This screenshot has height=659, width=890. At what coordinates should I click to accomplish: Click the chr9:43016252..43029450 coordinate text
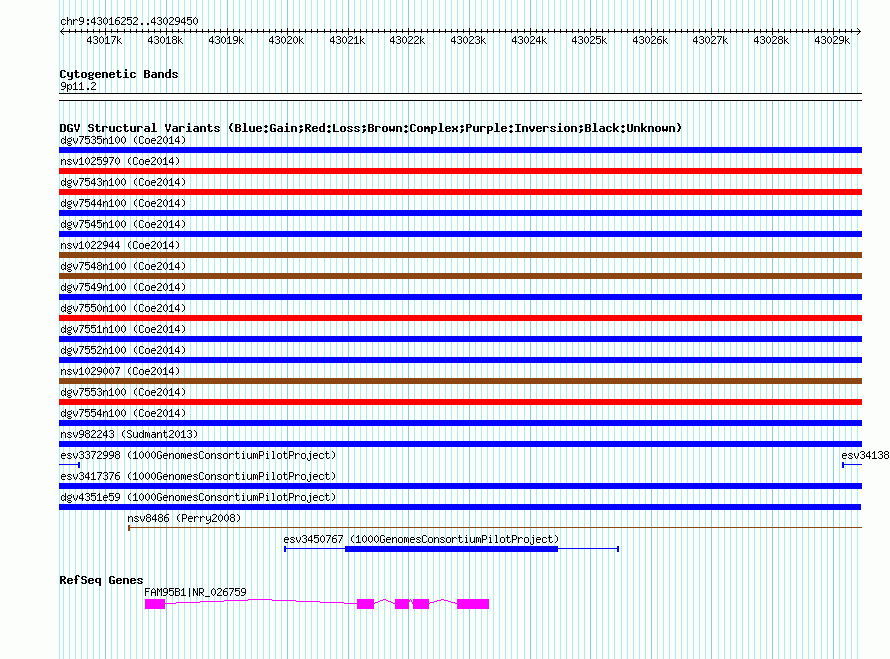[x=129, y=21]
